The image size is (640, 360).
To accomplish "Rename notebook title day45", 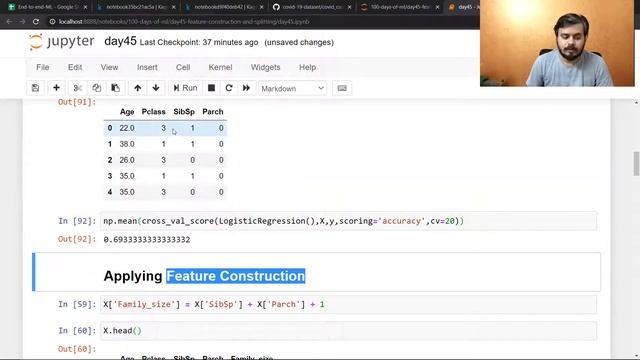I will 120,42.
